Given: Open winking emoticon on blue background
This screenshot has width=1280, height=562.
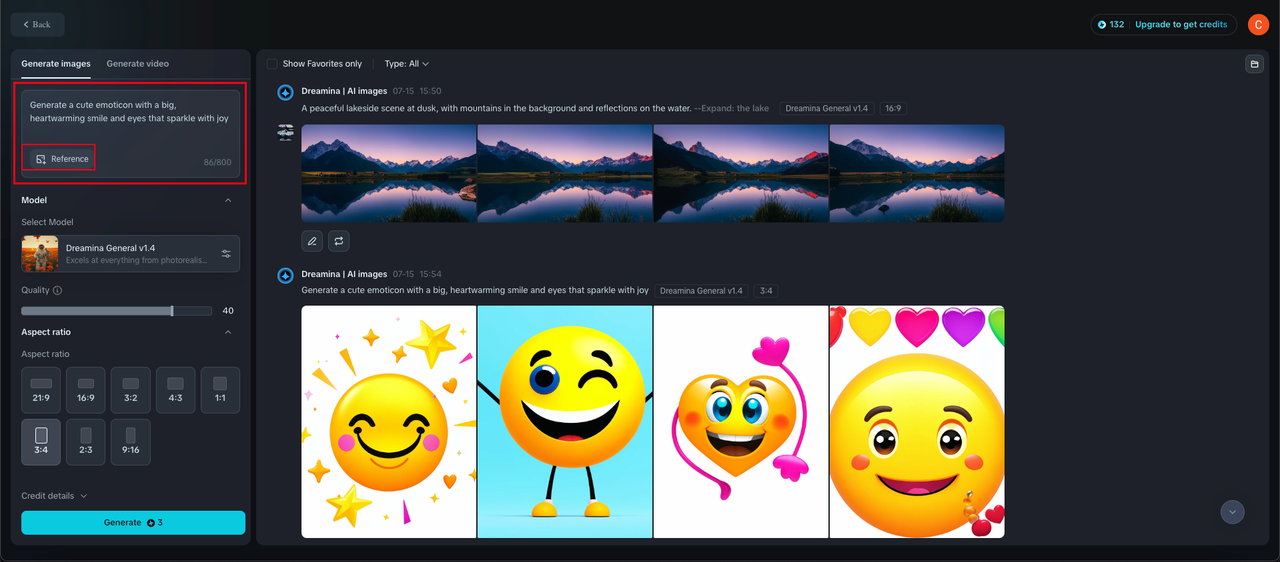Looking at the screenshot, I should point(565,422).
